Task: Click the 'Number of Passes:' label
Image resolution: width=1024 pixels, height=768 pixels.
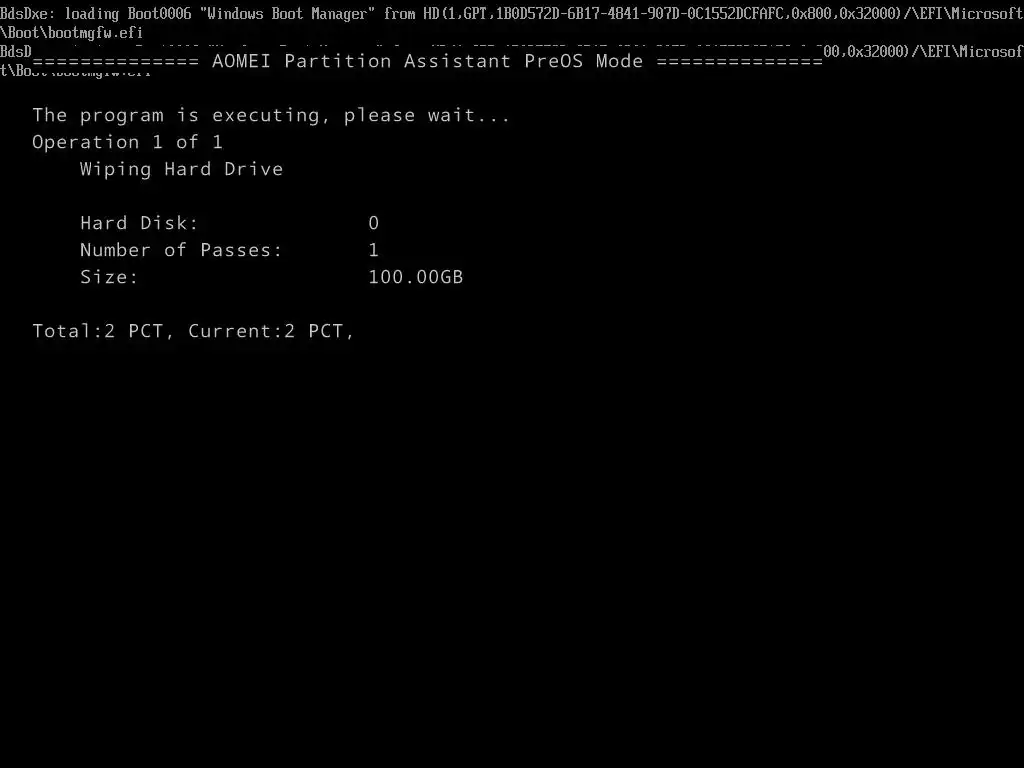Action: click(181, 250)
